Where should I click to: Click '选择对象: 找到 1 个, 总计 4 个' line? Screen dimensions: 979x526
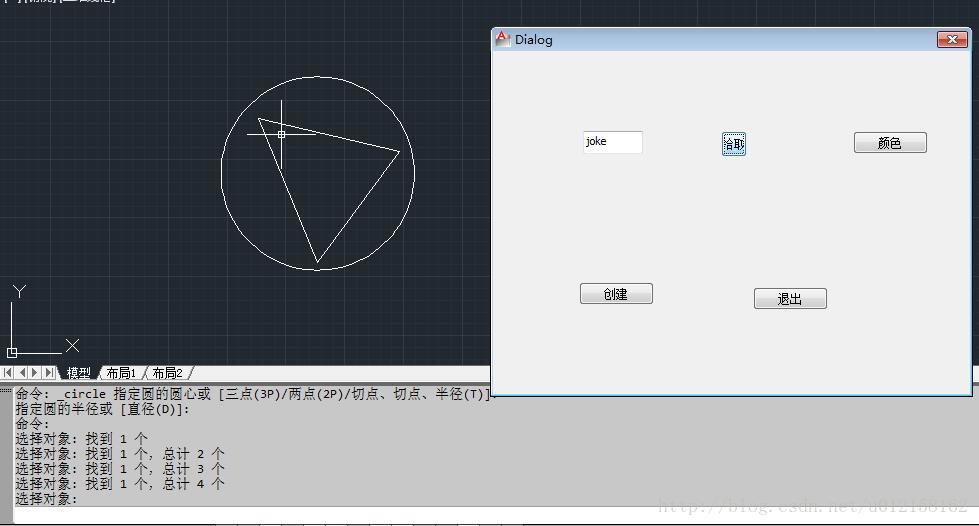click(120, 484)
